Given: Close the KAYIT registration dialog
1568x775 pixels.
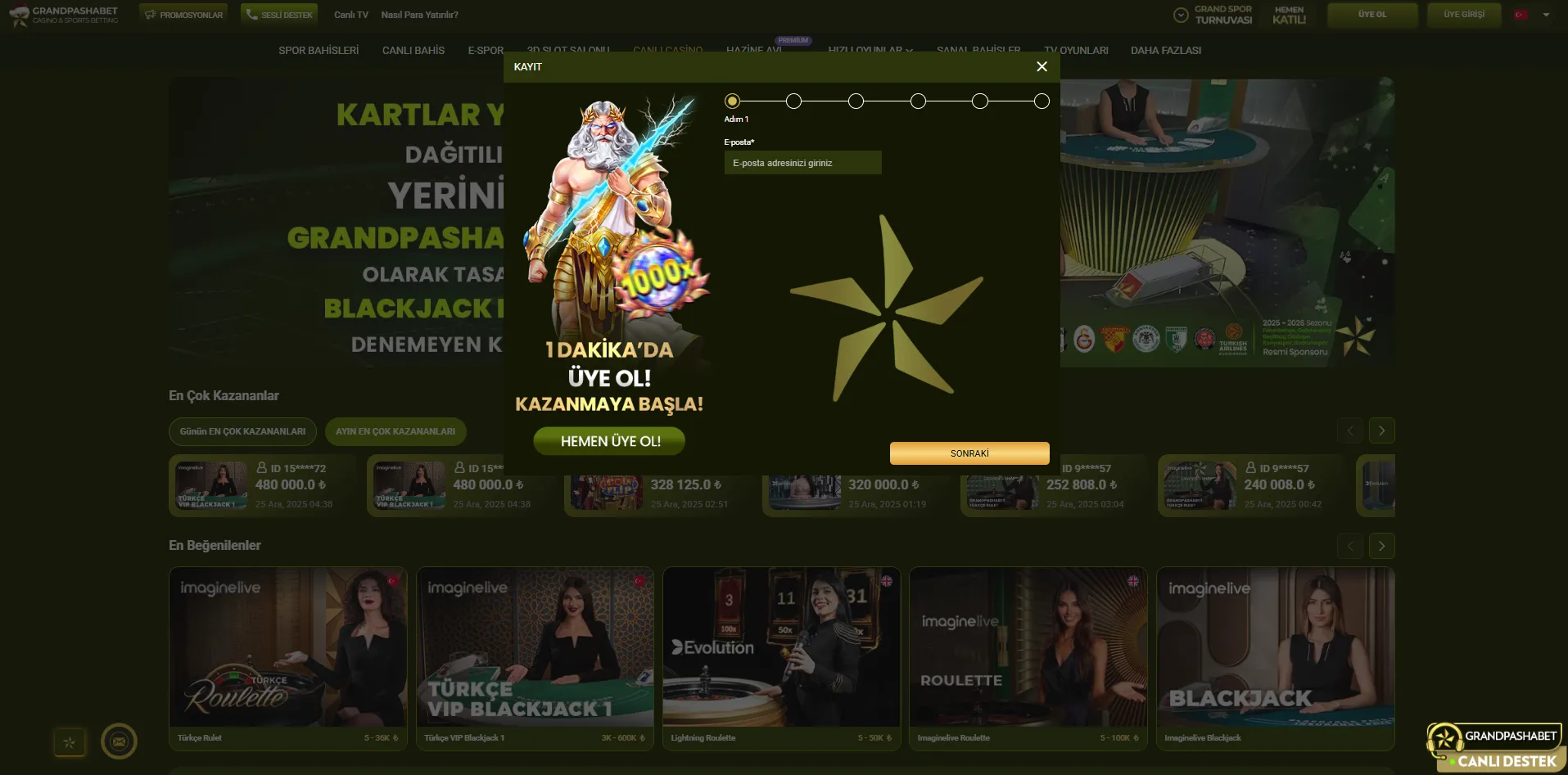Looking at the screenshot, I should (1042, 66).
